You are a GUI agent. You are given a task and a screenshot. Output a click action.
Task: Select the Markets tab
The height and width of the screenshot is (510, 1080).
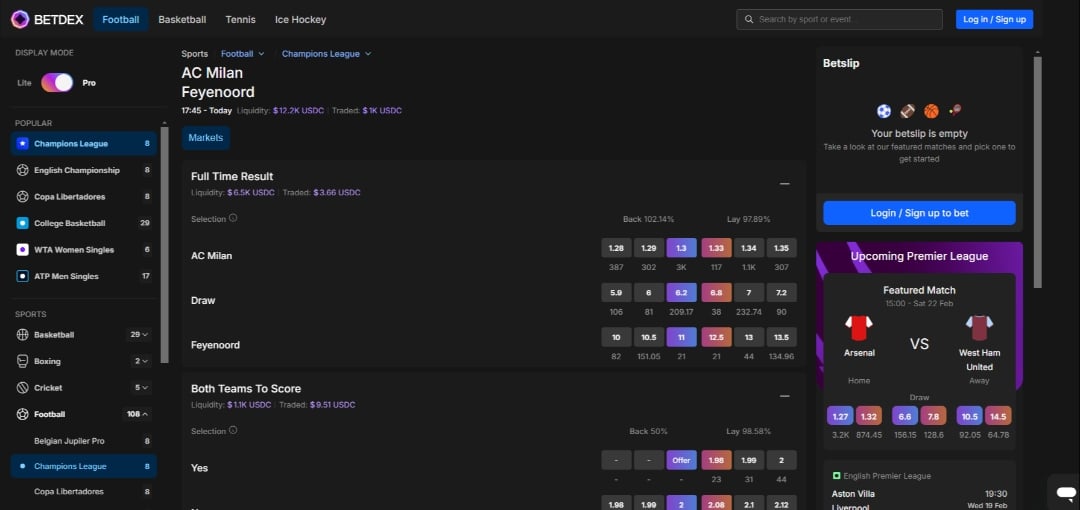(x=206, y=138)
